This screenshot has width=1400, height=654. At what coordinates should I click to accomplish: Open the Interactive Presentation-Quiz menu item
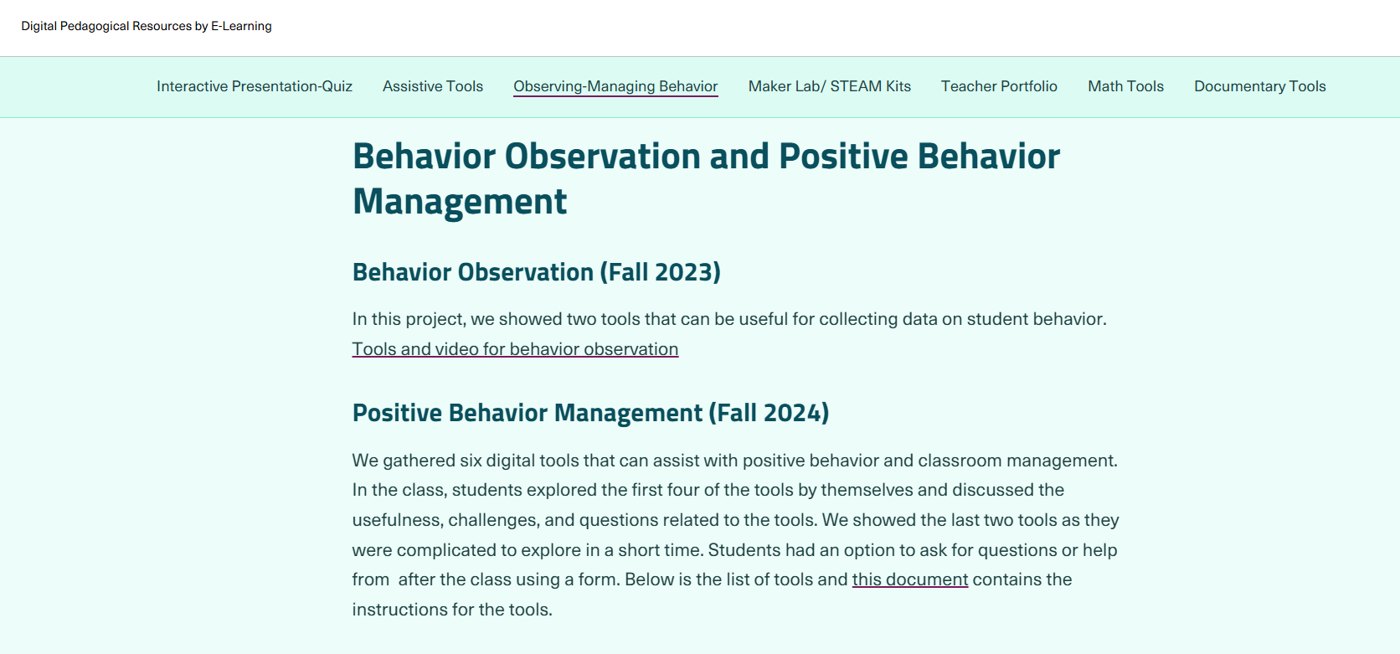(x=254, y=86)
